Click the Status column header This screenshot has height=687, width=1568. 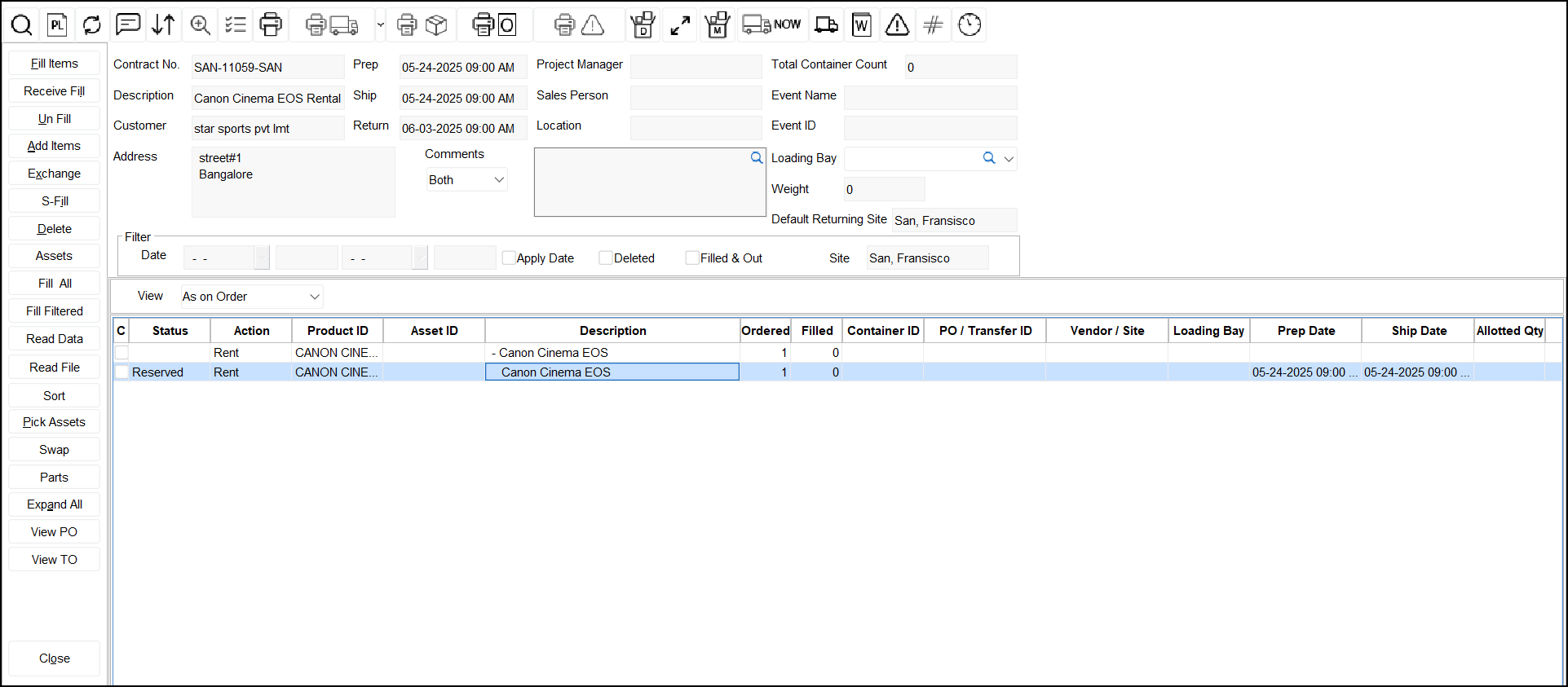[x=170, y=331]
